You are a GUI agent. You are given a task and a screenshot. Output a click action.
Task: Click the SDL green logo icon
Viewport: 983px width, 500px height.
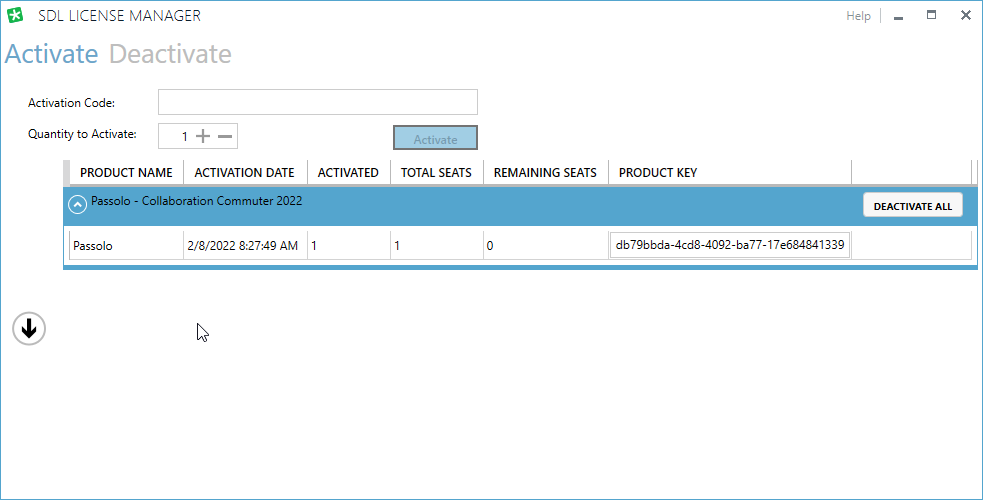pyautogui.click(x=15, y=15)
